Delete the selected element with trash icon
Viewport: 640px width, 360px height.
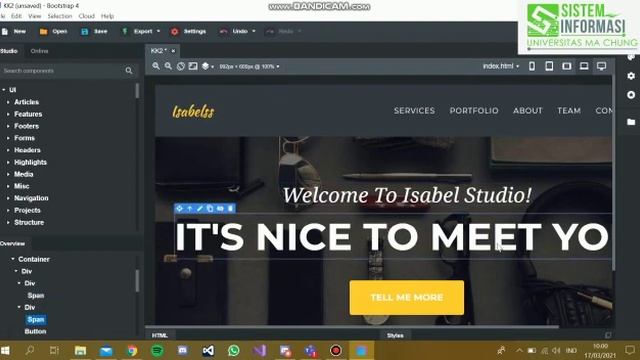tap(231, 209)
